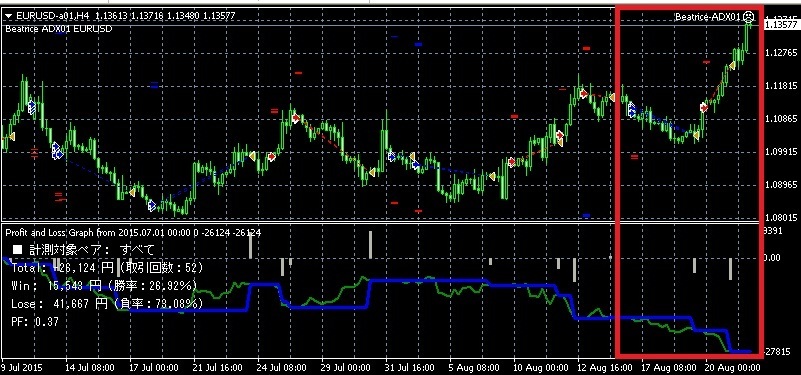
Task: Click the Profit and Loss Graph indicator title
Action: coord(133,233)
